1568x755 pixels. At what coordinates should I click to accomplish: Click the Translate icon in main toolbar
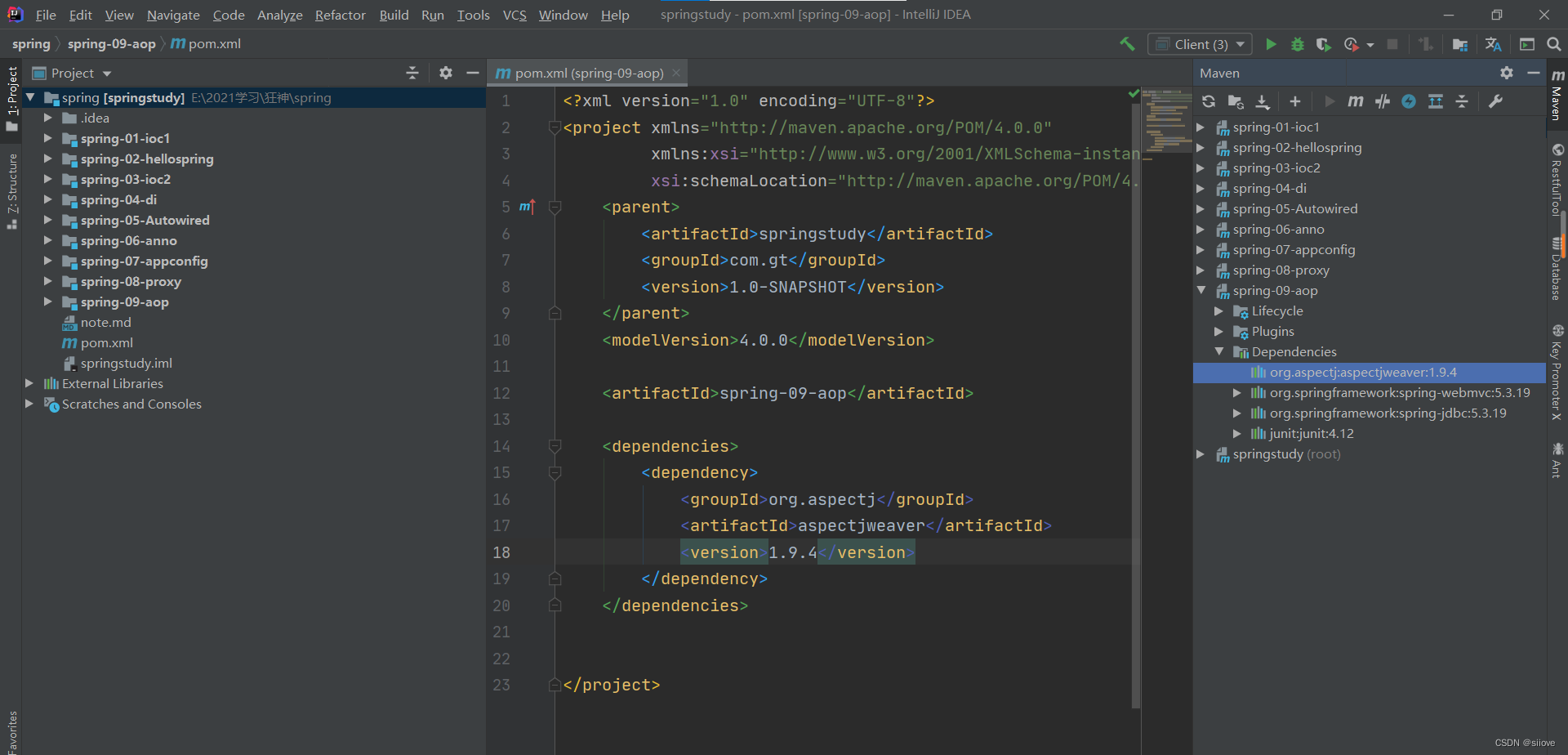click(x=1494, y=44)
